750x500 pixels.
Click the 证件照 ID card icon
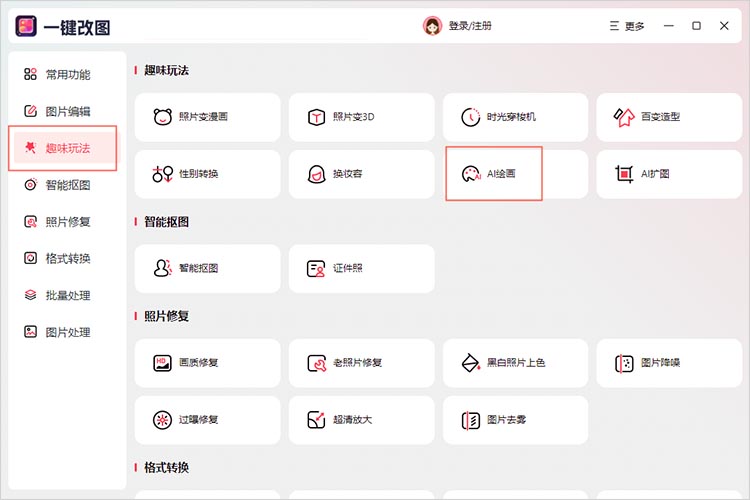click(316, 268)
